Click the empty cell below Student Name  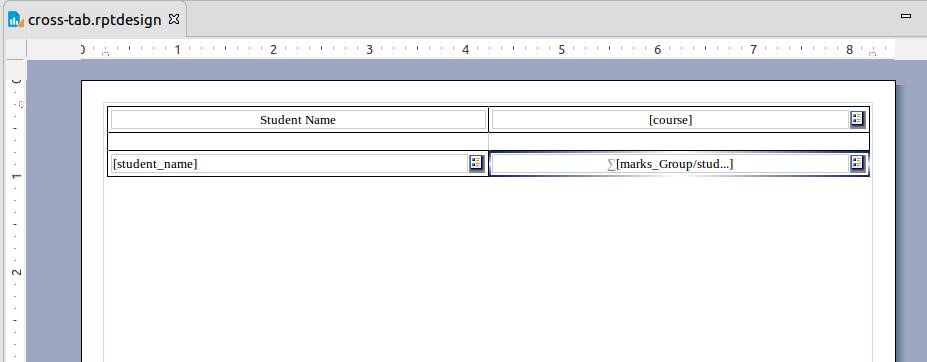click(298, 142)
